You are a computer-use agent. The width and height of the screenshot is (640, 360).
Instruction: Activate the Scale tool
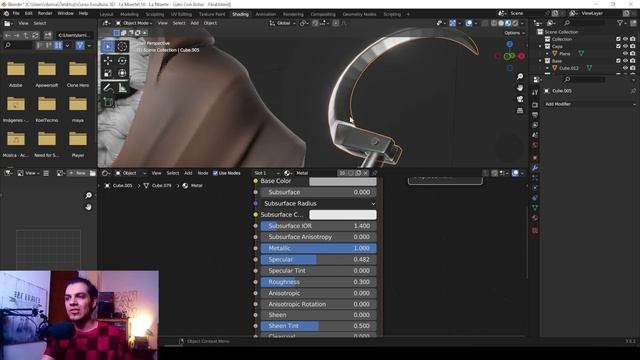[x=108, y=73]
